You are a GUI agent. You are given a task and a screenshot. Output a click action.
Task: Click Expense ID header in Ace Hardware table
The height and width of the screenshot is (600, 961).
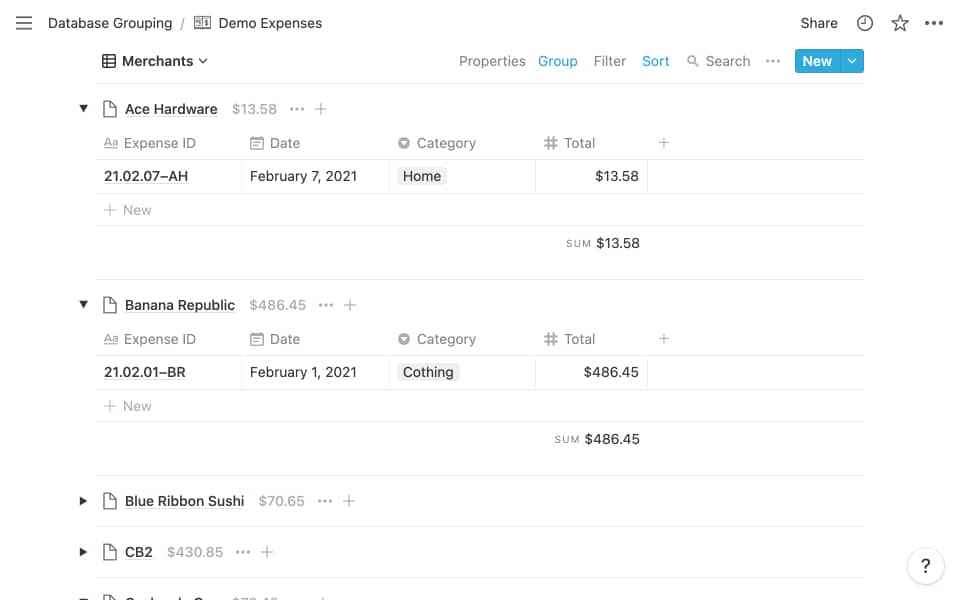[150, 143]
